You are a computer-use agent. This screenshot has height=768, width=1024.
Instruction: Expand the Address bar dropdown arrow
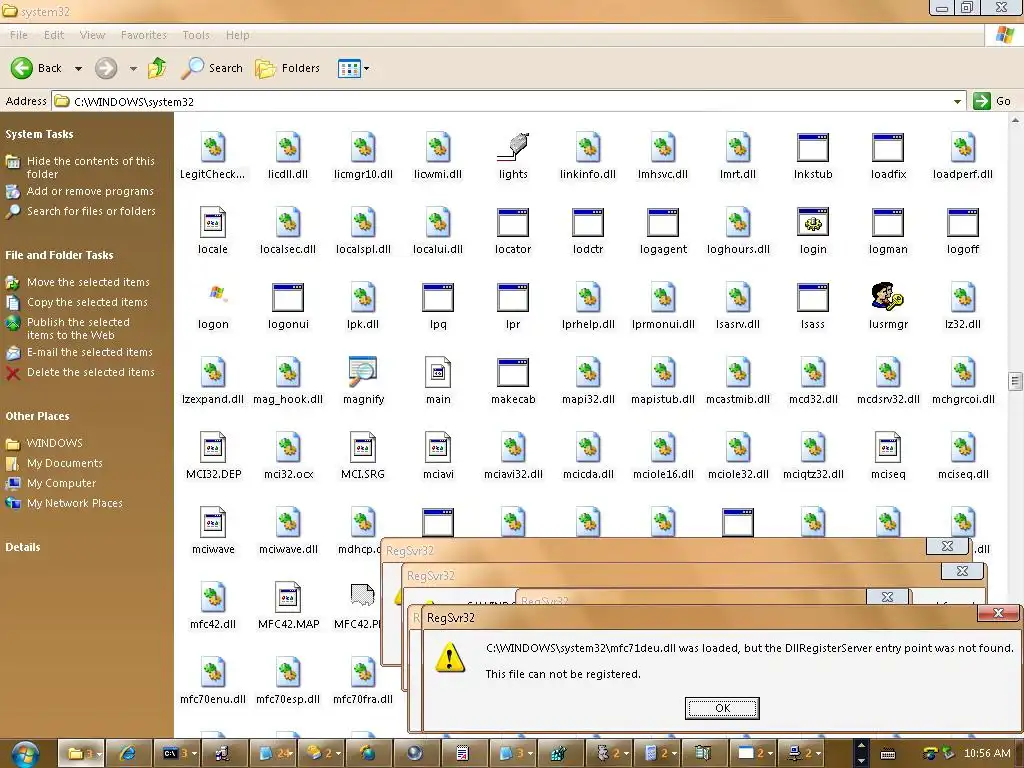click(957, 101)
